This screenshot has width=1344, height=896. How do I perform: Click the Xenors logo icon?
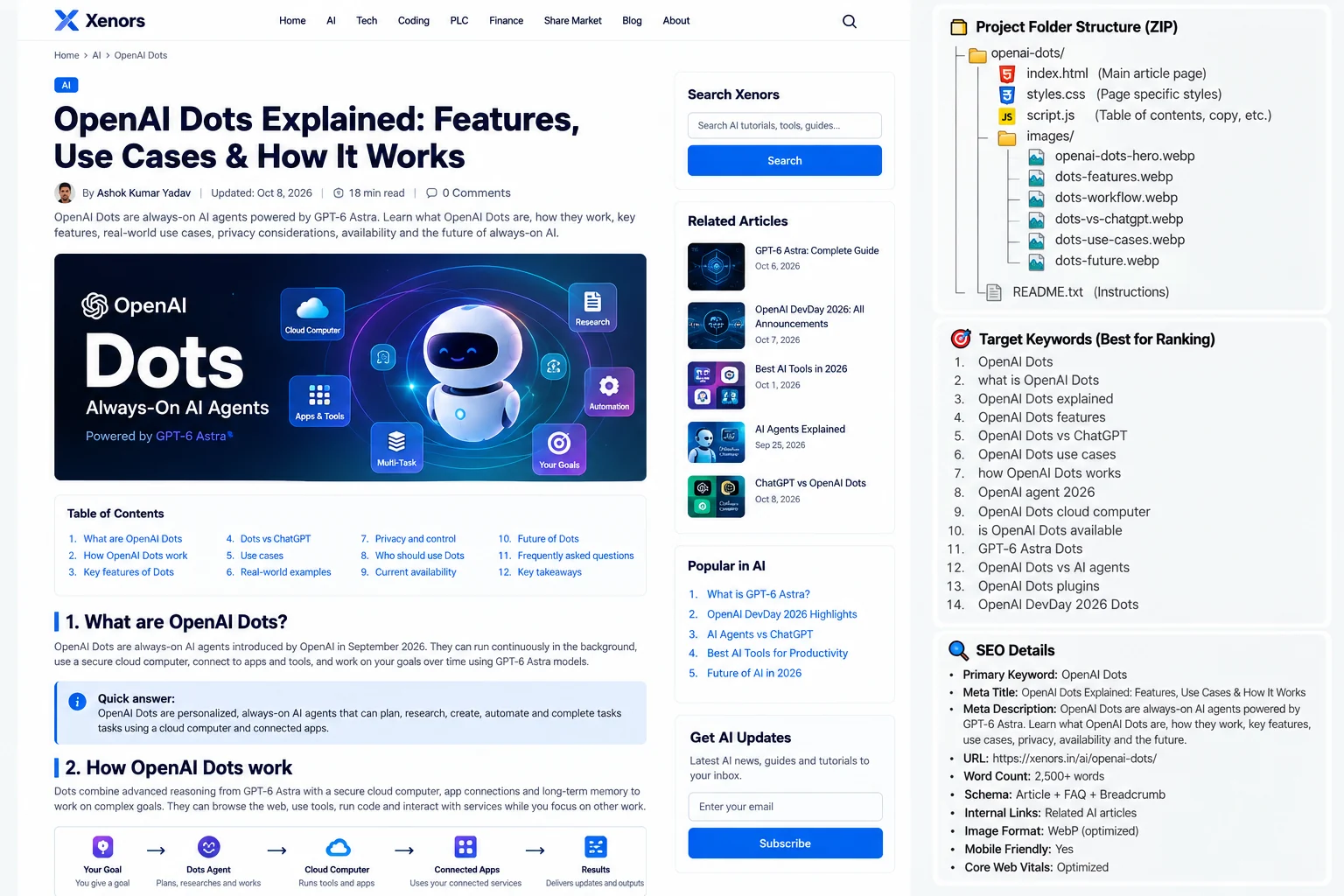coord(66,20)
